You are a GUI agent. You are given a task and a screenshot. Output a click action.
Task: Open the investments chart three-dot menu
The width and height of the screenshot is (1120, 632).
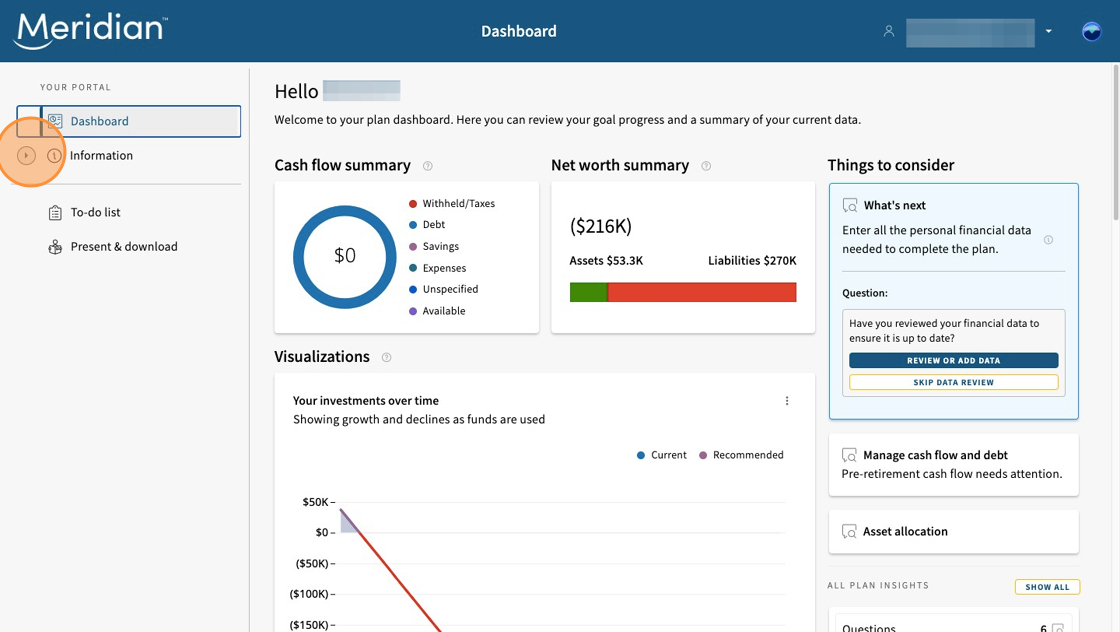tap(787, 401)
